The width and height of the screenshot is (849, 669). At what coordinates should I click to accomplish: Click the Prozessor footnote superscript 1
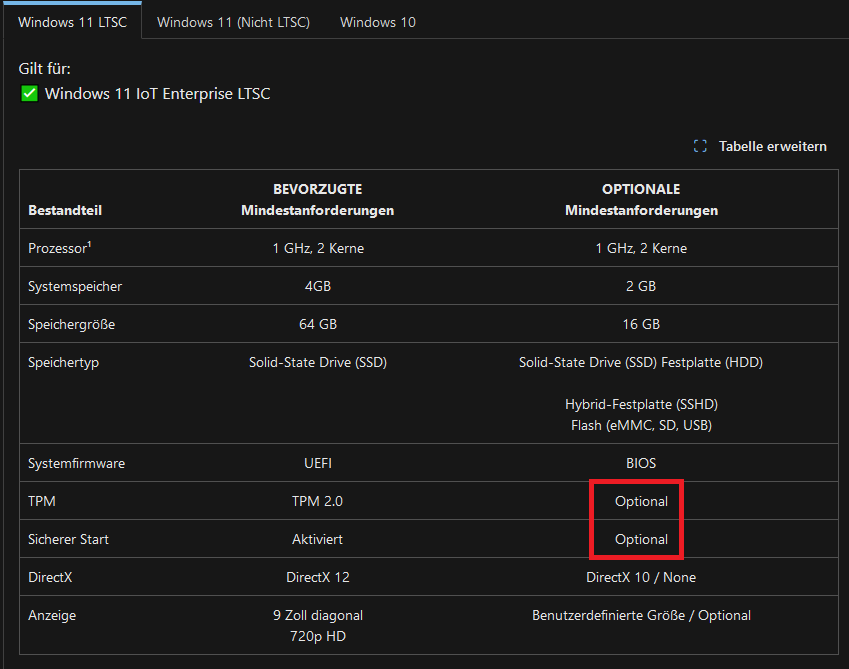(x=89, y=244)
